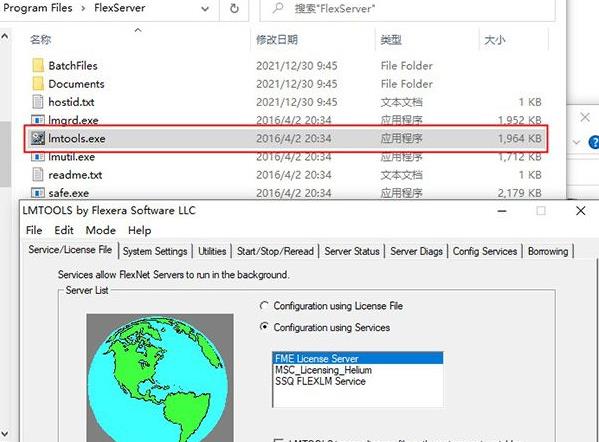Expand the address bar history dropdown

205,9
